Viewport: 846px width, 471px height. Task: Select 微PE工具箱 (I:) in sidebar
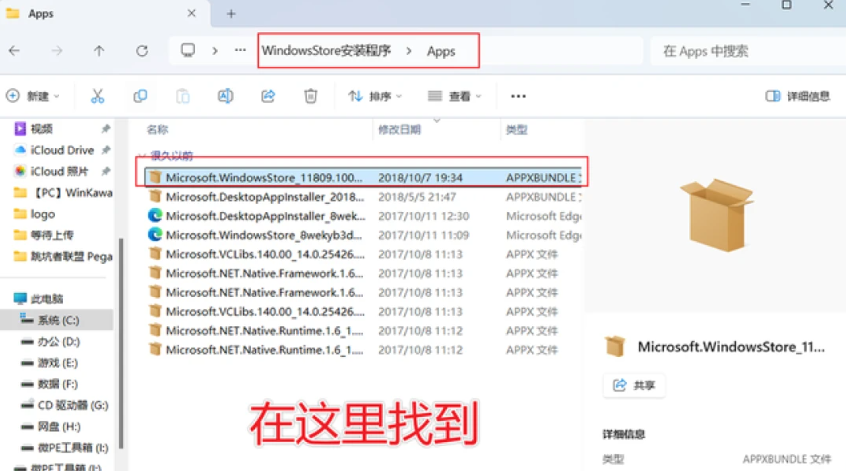[64, 448]
